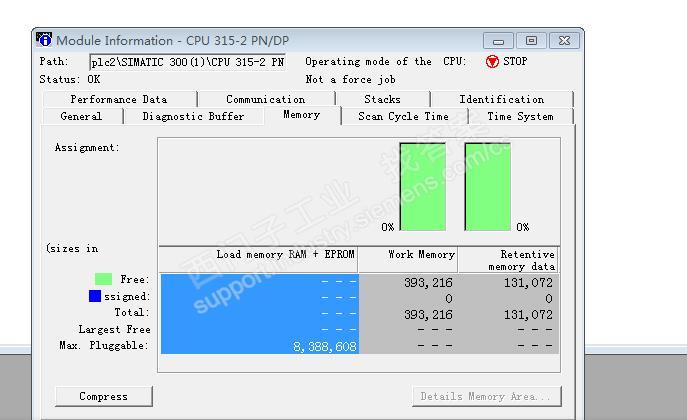Click the green Free legend swatch
The image size is (687, 420).
tap(103, 279)
